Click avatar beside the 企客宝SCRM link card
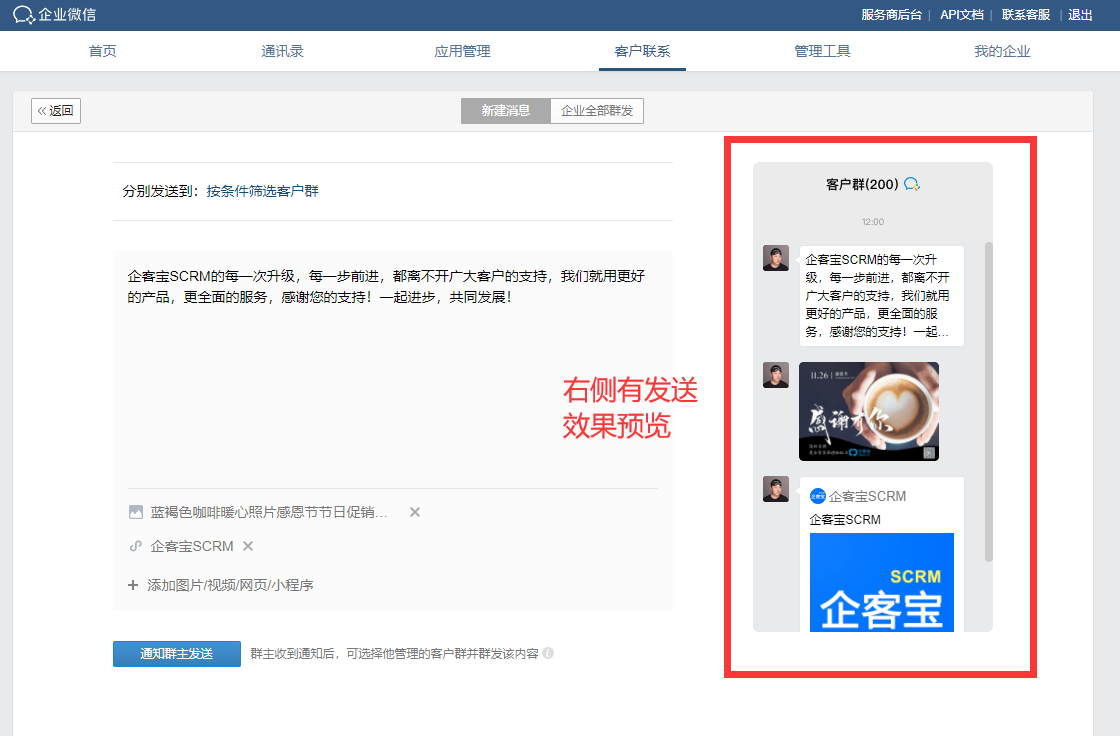Image resolution: width=1120 pixels, height=736 pixels. click(776, 489)
